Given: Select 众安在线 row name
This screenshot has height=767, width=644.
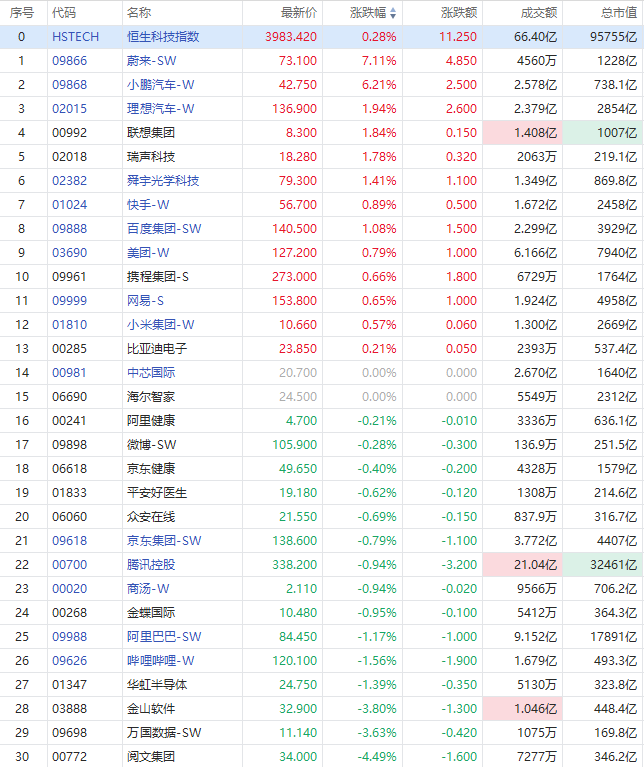Looking at the screenshot, I should [151, 516].
